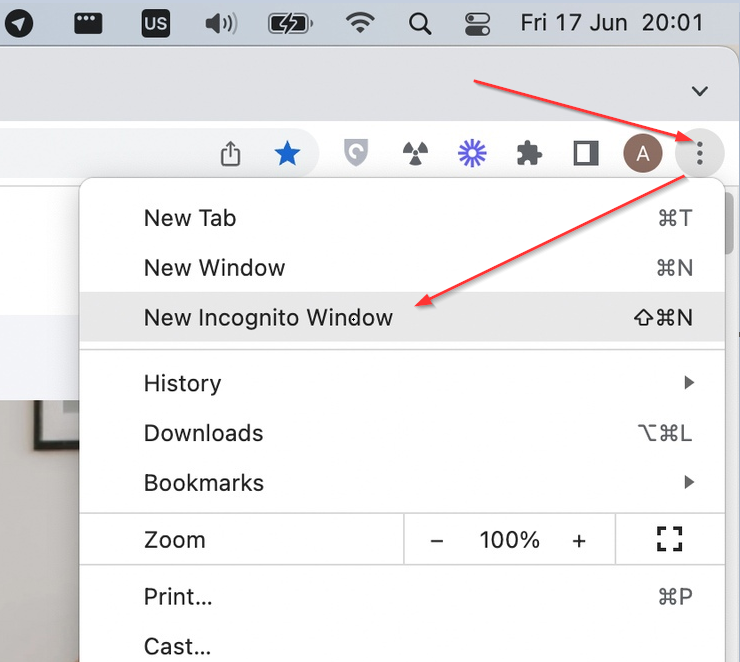Click the grey shield extension icon

[x=356, y=153]
